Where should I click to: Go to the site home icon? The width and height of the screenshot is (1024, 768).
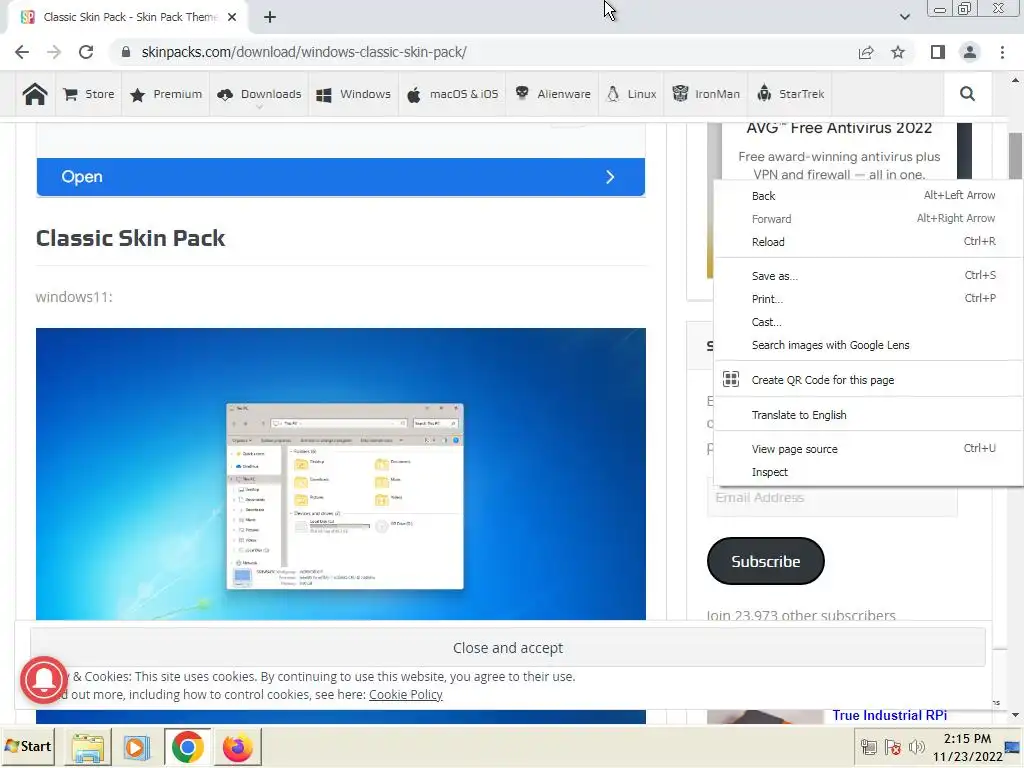click(35, 94)
